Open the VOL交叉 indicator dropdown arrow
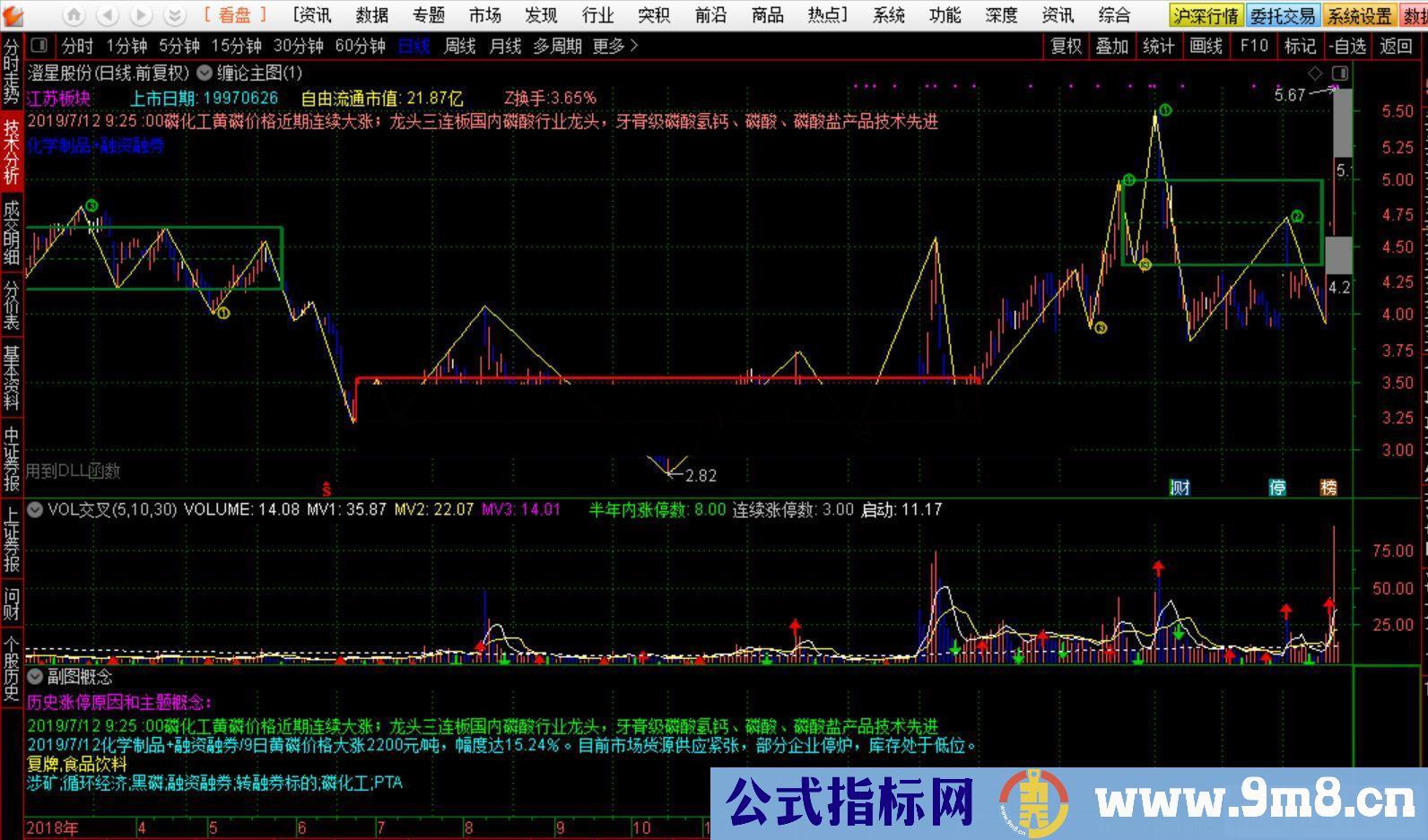 (x=35, y=509)
